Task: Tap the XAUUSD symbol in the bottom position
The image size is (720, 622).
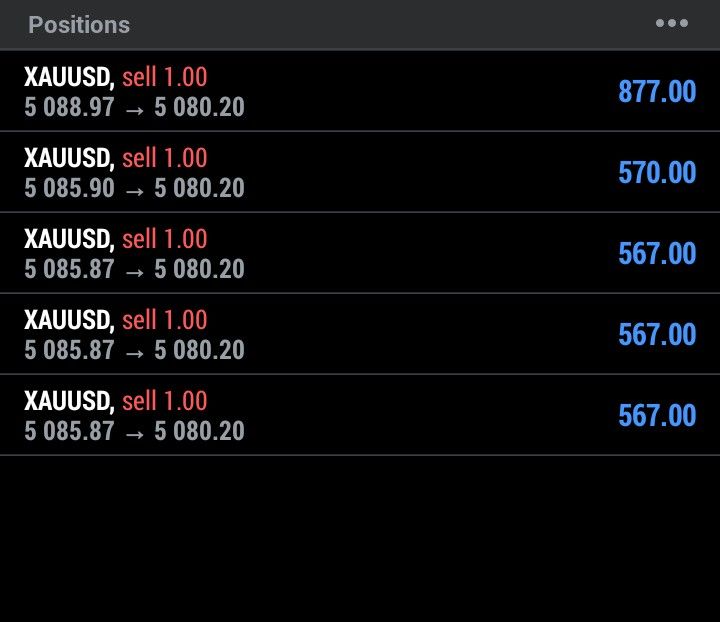Action: pyautogui.click(x=68, y=401)
